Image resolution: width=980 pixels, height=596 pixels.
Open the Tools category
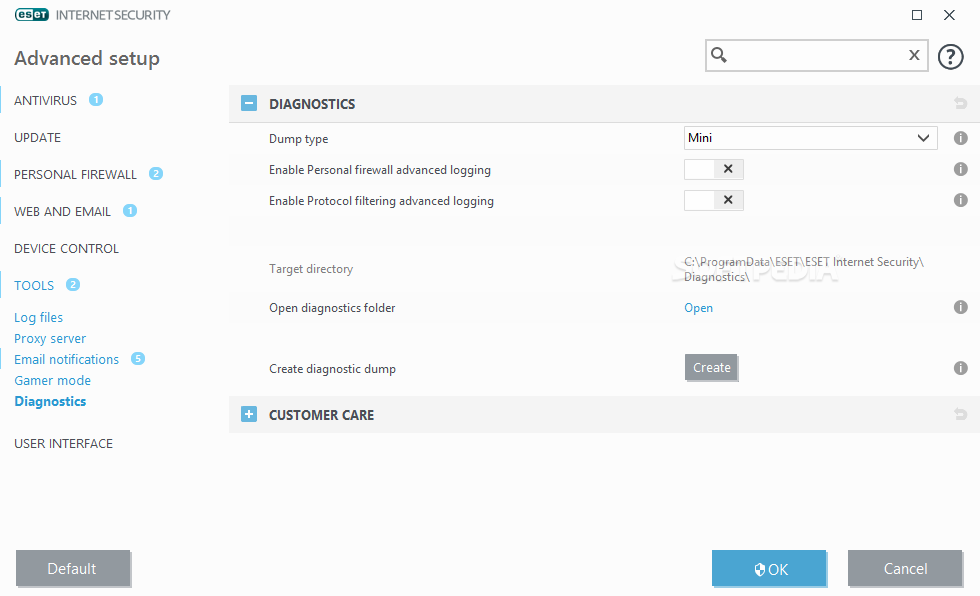click(x=34, y=286)
